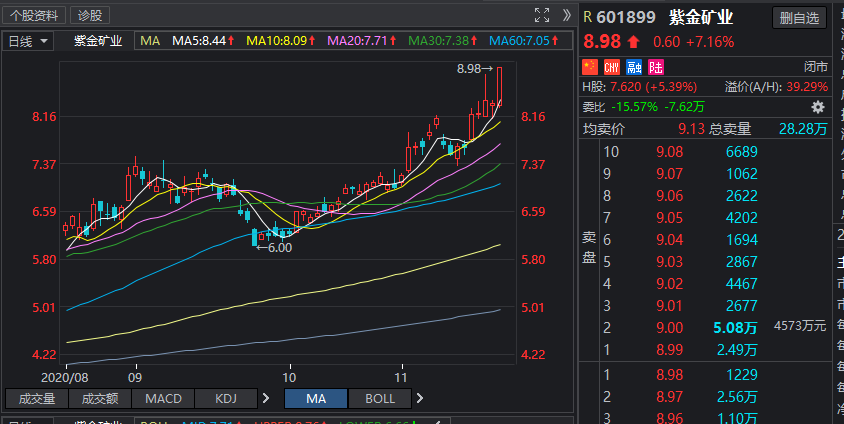This screenshot has width=844, height=424.
Task: Click the +7.16% change value
Action: pos(712,42)
